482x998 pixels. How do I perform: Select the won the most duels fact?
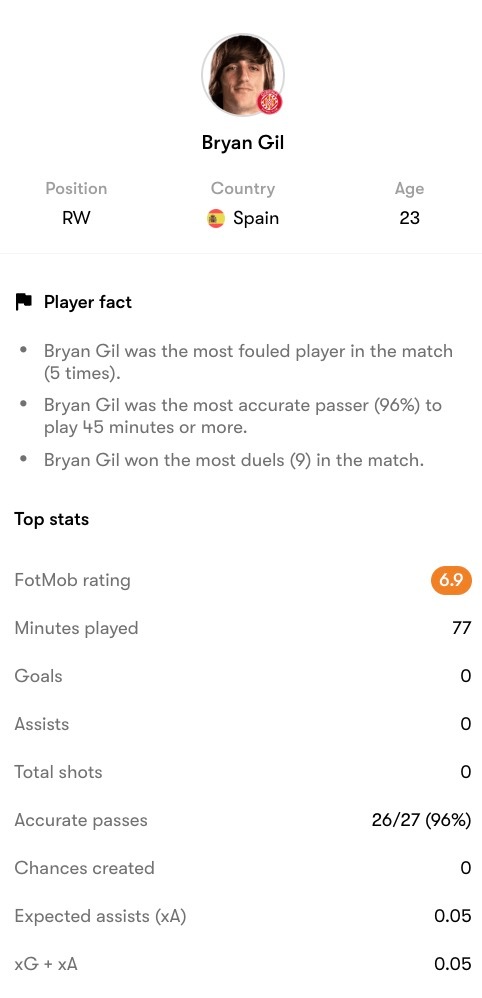point(234,460)
